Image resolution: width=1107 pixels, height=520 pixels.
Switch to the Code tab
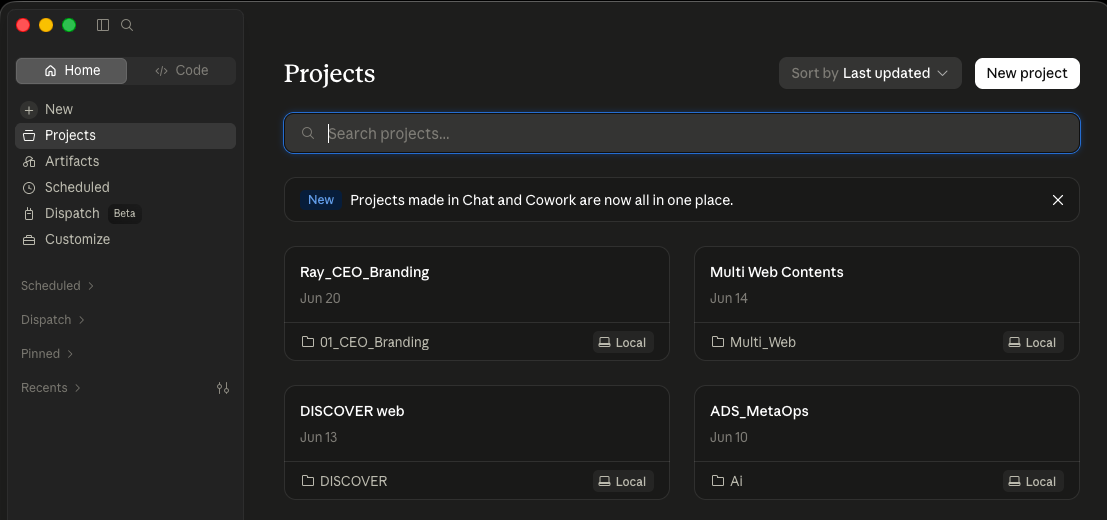182,71
